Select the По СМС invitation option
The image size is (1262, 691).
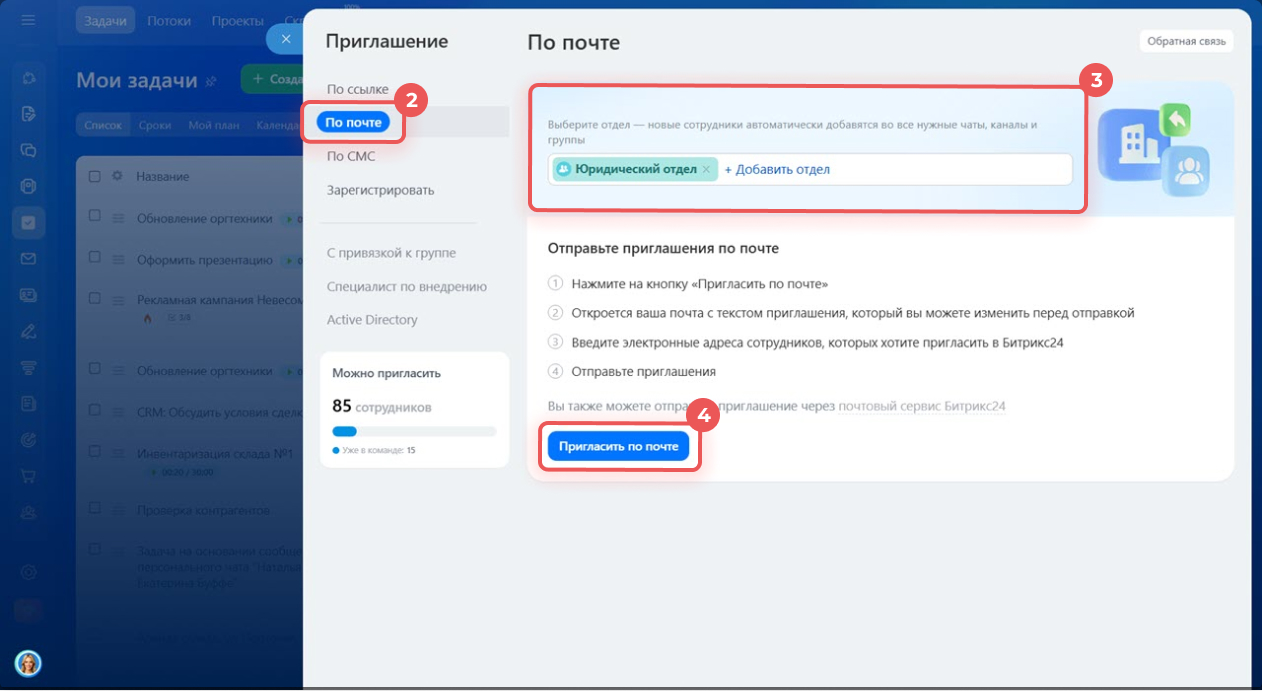(x=350, y=157)
